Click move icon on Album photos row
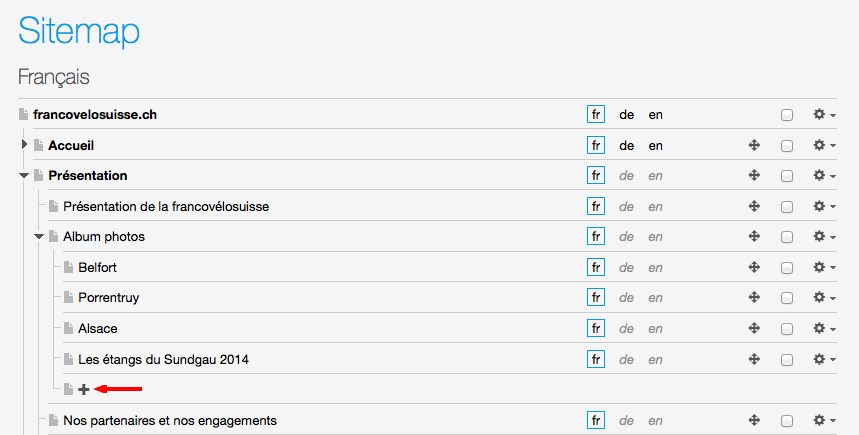The width and height of the screenshot is (859, 435). (x=755, y=237)
